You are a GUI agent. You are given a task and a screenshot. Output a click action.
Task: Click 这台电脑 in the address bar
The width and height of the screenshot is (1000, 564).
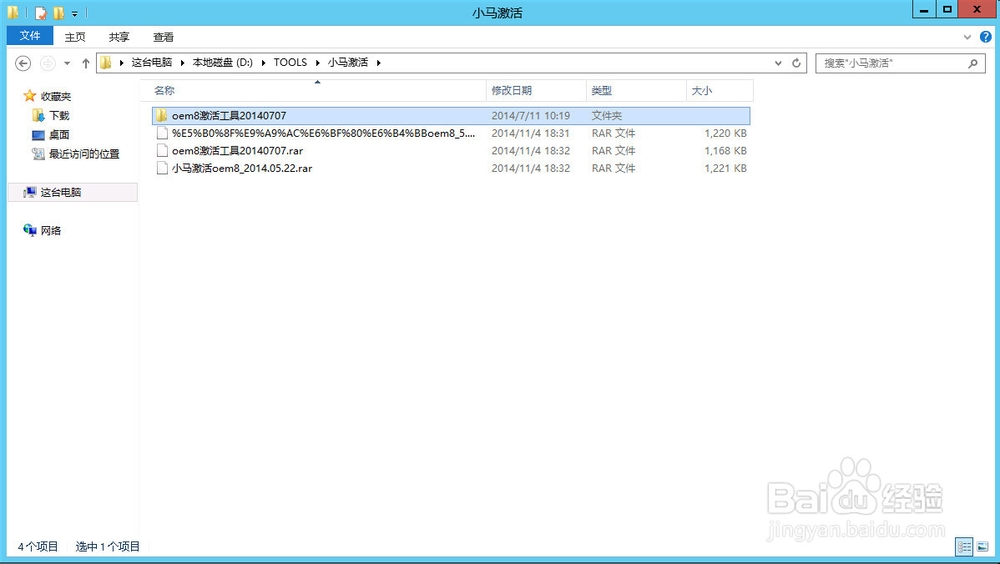[152, 63]
